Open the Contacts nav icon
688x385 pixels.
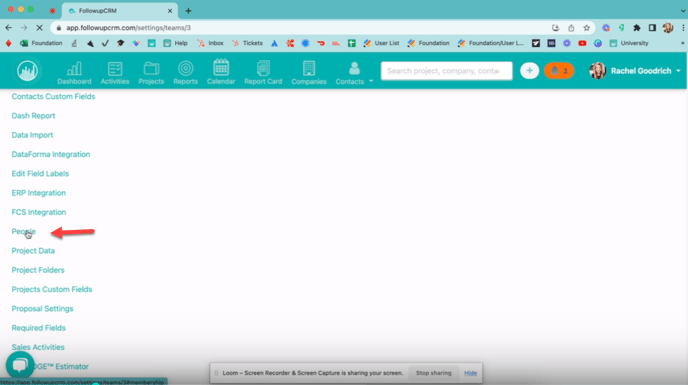click(350, 73)
